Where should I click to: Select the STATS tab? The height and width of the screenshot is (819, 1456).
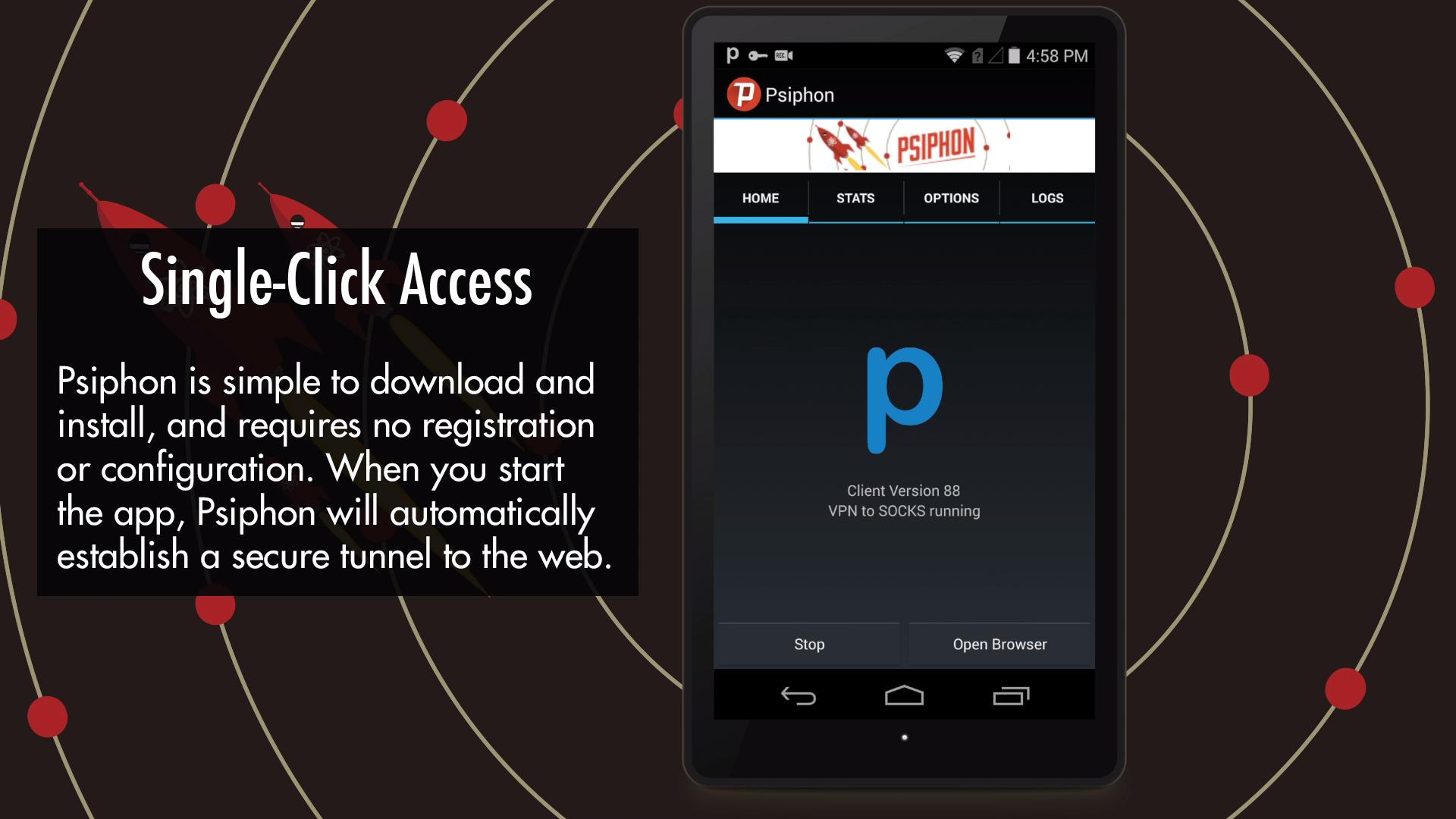tap(855, 198)
